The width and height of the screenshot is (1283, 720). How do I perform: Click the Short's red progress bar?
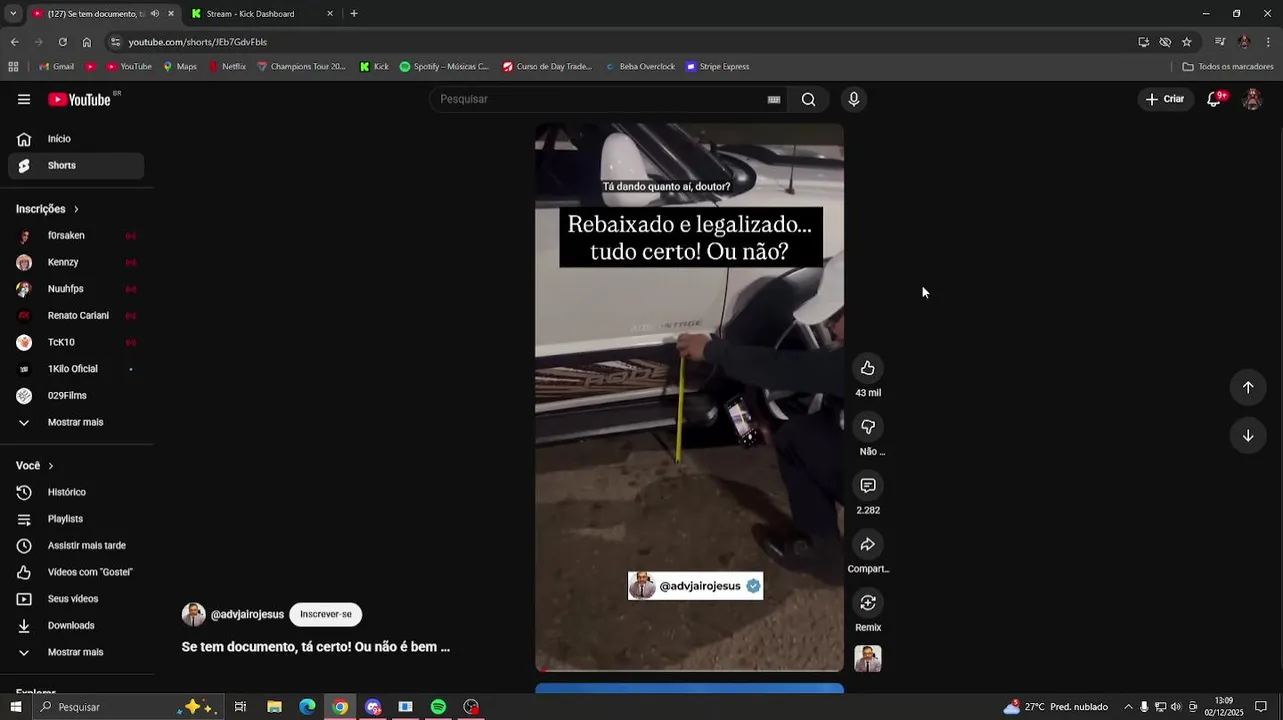689,670
